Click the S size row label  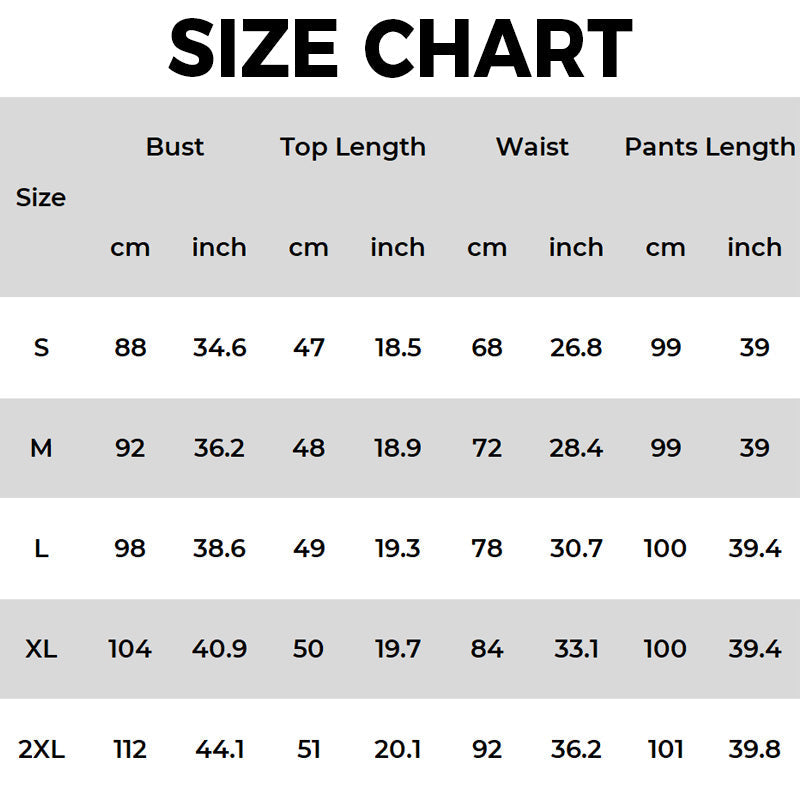41,348
